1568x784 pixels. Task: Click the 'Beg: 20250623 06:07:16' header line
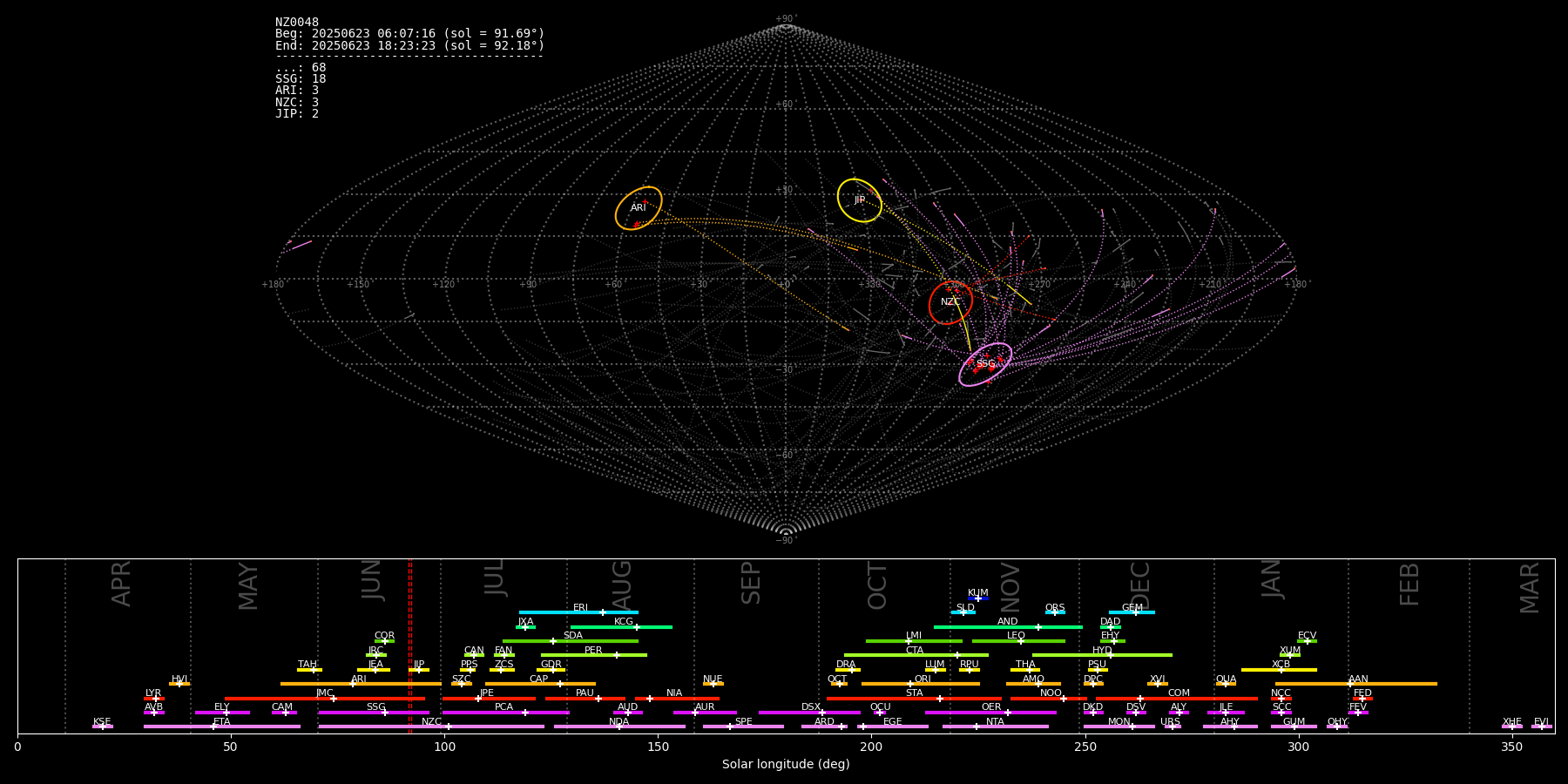[x=409, y=34]
